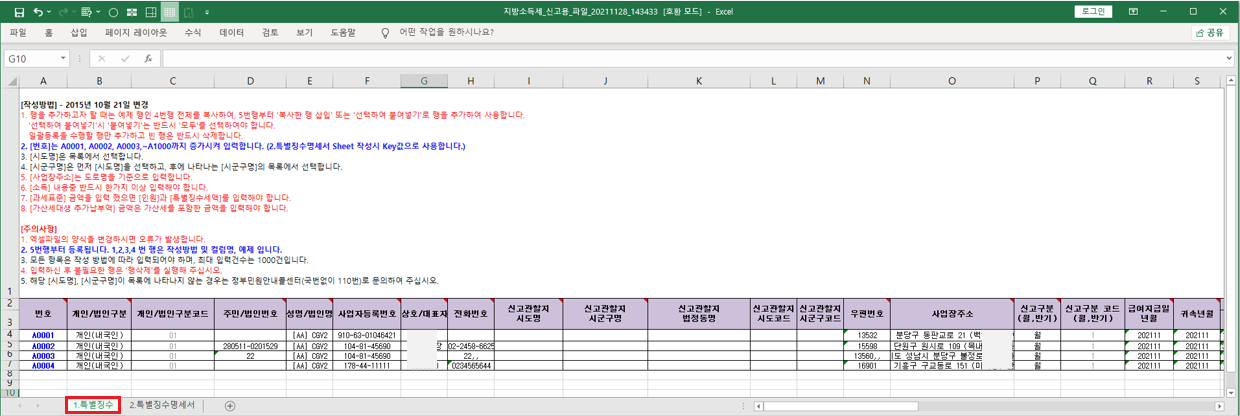Click the circle shape icon in toolbar

pyautogui.click(x=112, y=12)
